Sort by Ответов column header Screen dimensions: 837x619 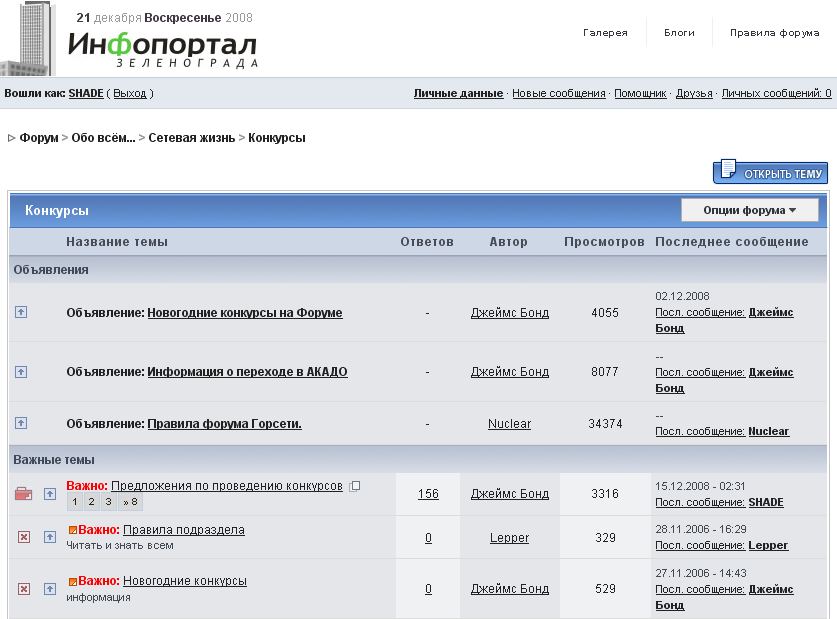coord(427,242)
